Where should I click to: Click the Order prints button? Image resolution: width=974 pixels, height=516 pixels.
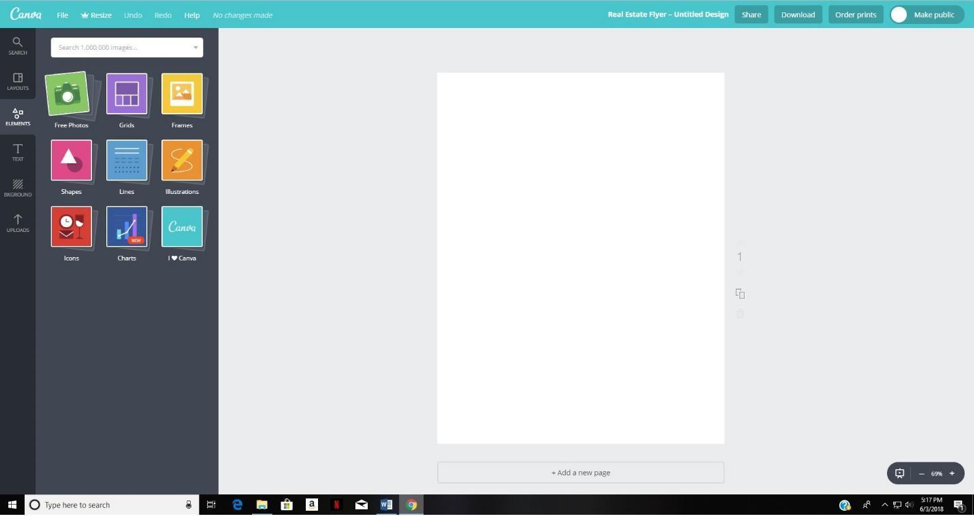[855, 15]
